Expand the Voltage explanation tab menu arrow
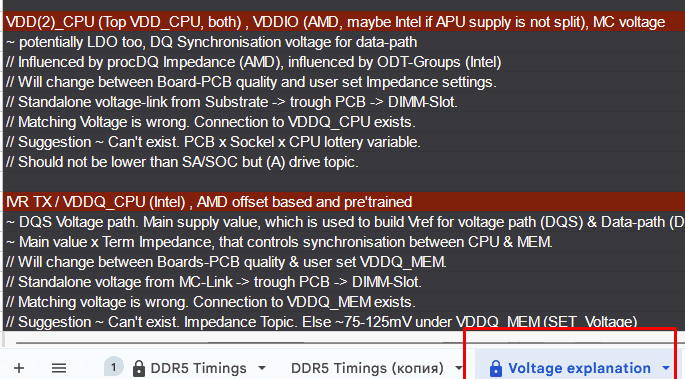 [x=666, y=368]
